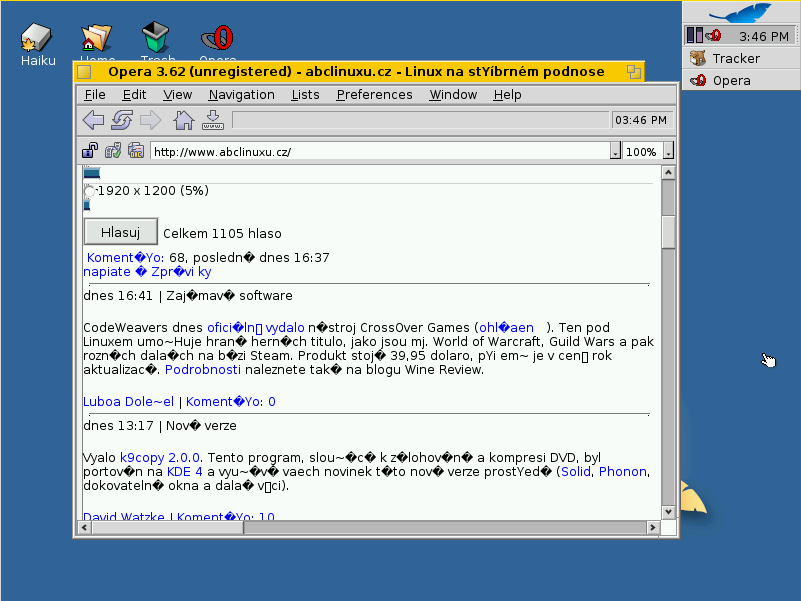Follow the KDE 4 link
801x601 pixels.
tap(184, 472)
